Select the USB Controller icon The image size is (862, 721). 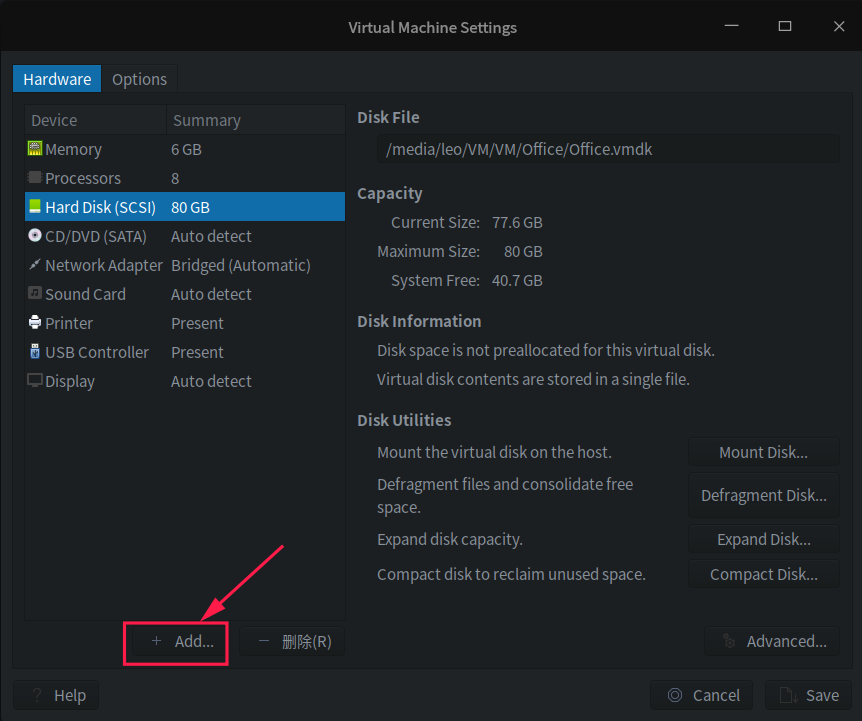tap(34, 352)
